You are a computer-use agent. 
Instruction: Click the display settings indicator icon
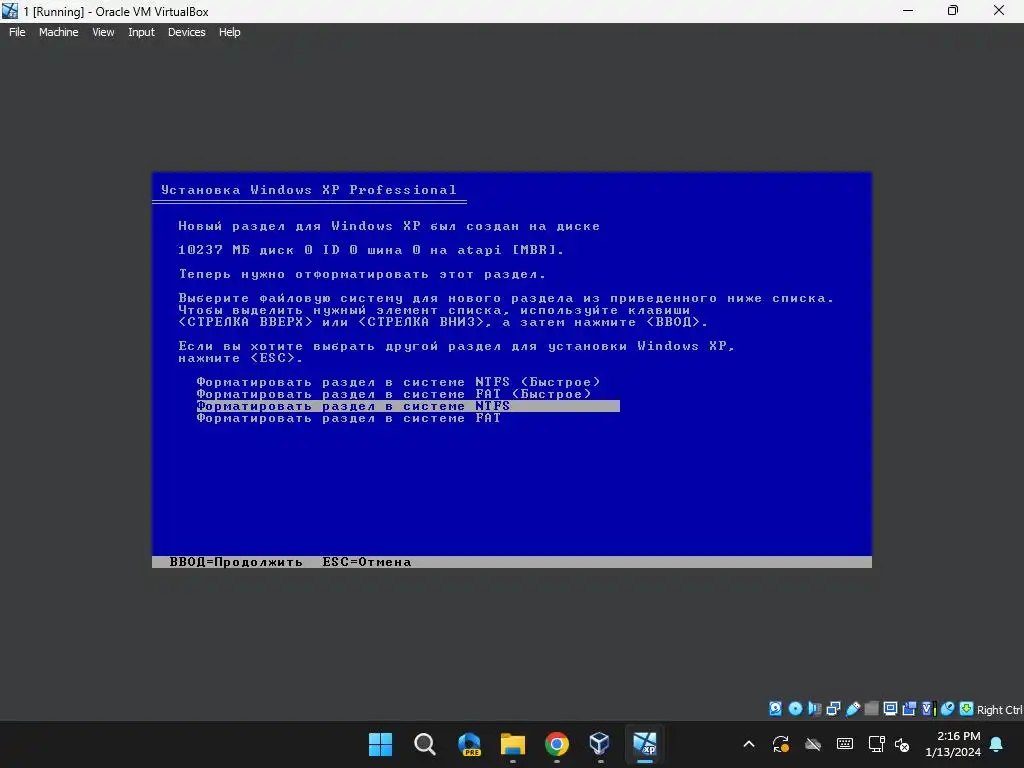point(890,709)
